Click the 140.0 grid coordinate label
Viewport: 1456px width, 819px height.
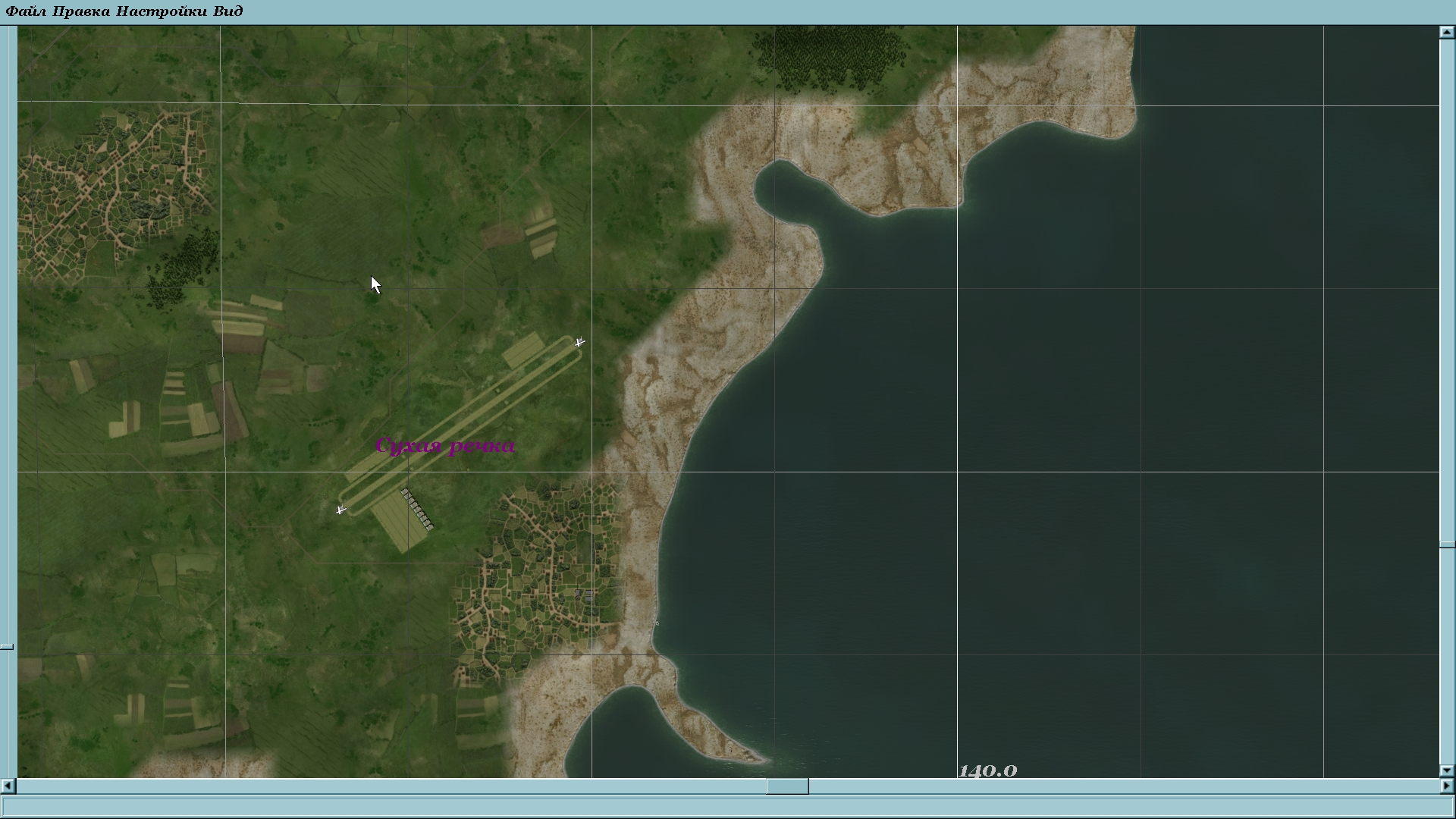[987, 770]
